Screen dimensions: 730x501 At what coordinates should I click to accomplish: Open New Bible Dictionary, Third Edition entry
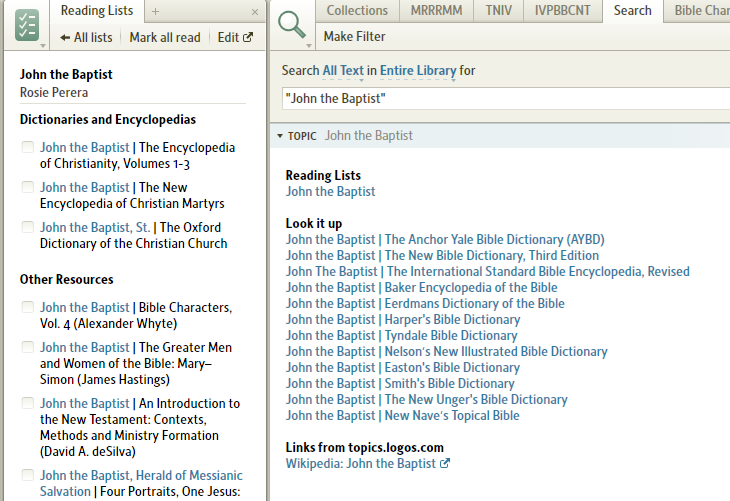(442, 256)
